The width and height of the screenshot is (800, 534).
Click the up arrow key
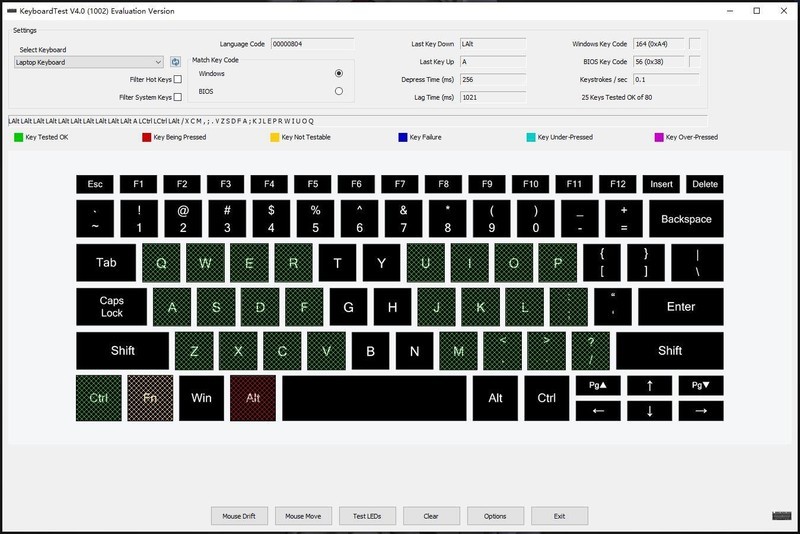pyautogui.click(x=650, y=385)
